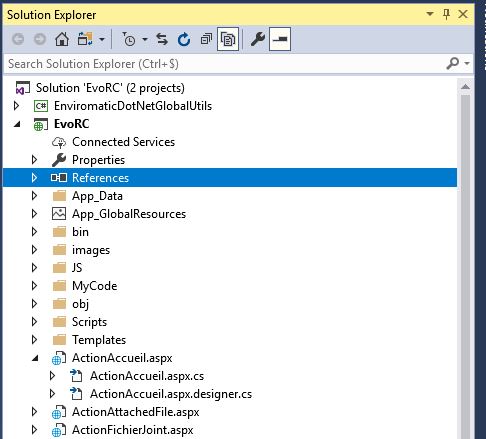Image resolution: width=486 pixels, height=439 pixels.
Task: Select ActionAccueil.aspx.cs file
Action: pos(147,376)
